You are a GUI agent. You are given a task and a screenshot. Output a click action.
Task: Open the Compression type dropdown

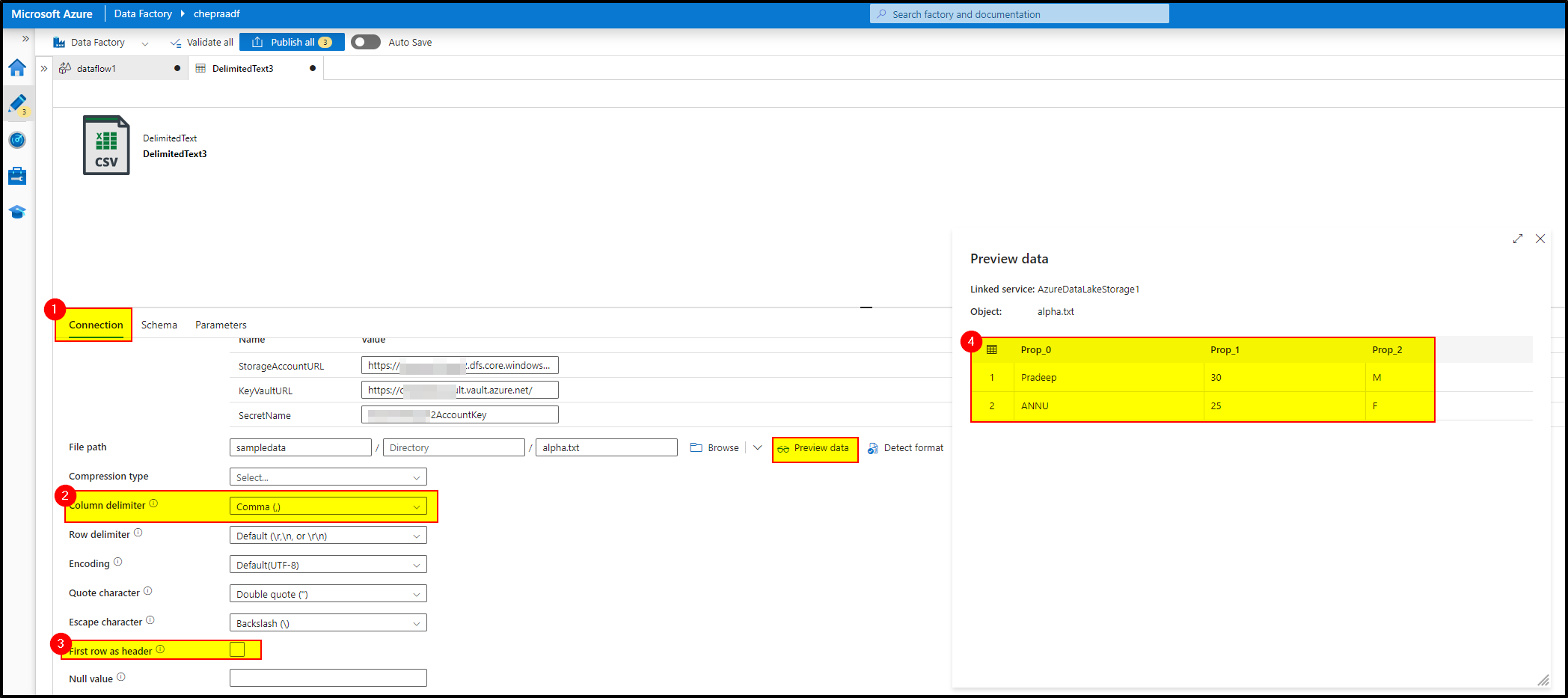(x=328, y=477)
